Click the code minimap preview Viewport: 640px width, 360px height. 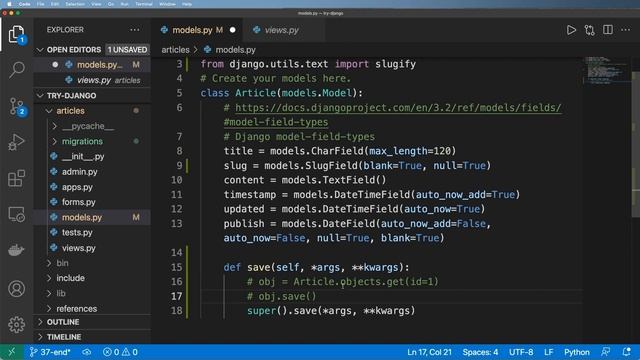(606, 70)
